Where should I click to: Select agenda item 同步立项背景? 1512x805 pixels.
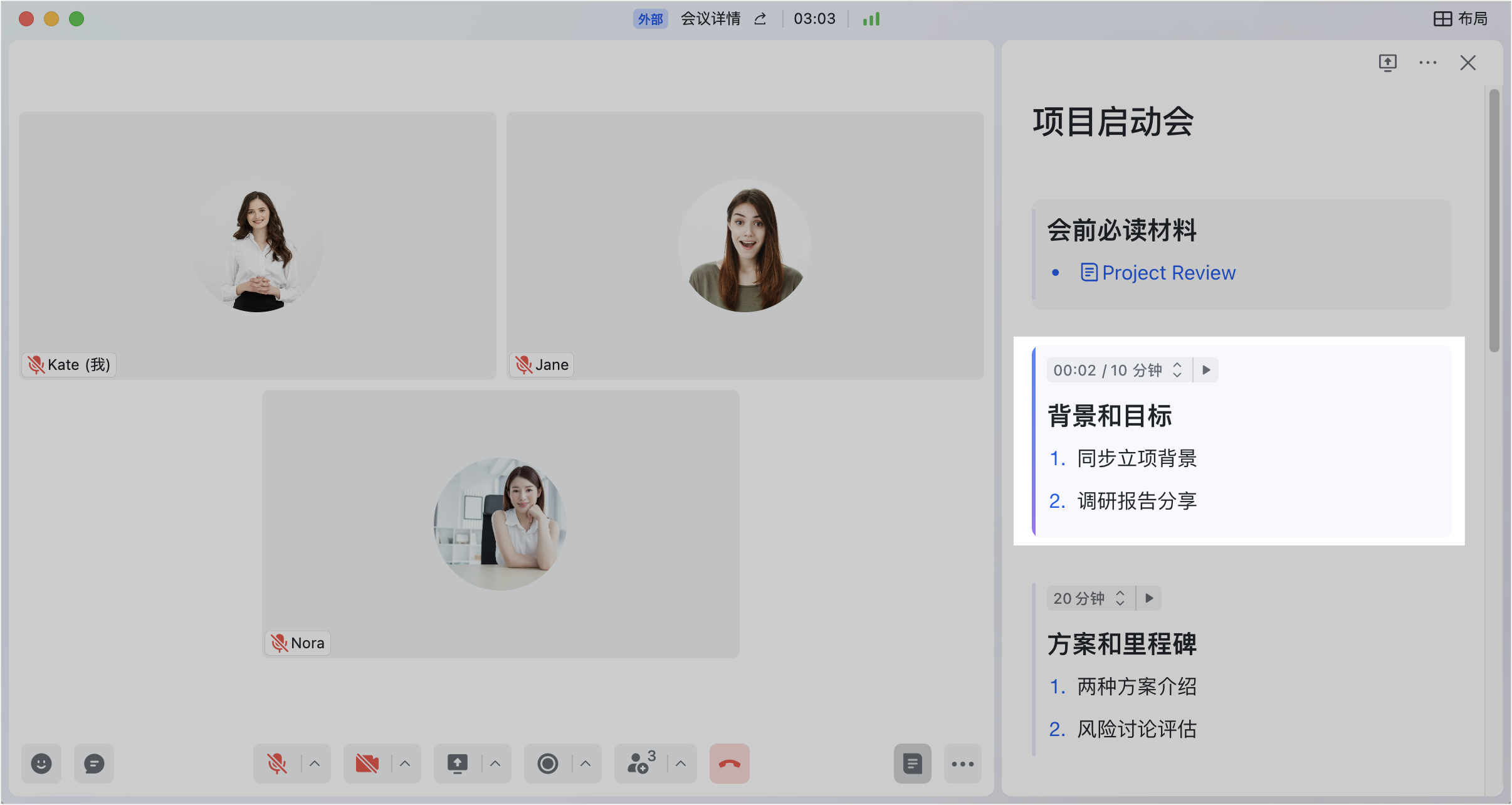(1137, 458)
